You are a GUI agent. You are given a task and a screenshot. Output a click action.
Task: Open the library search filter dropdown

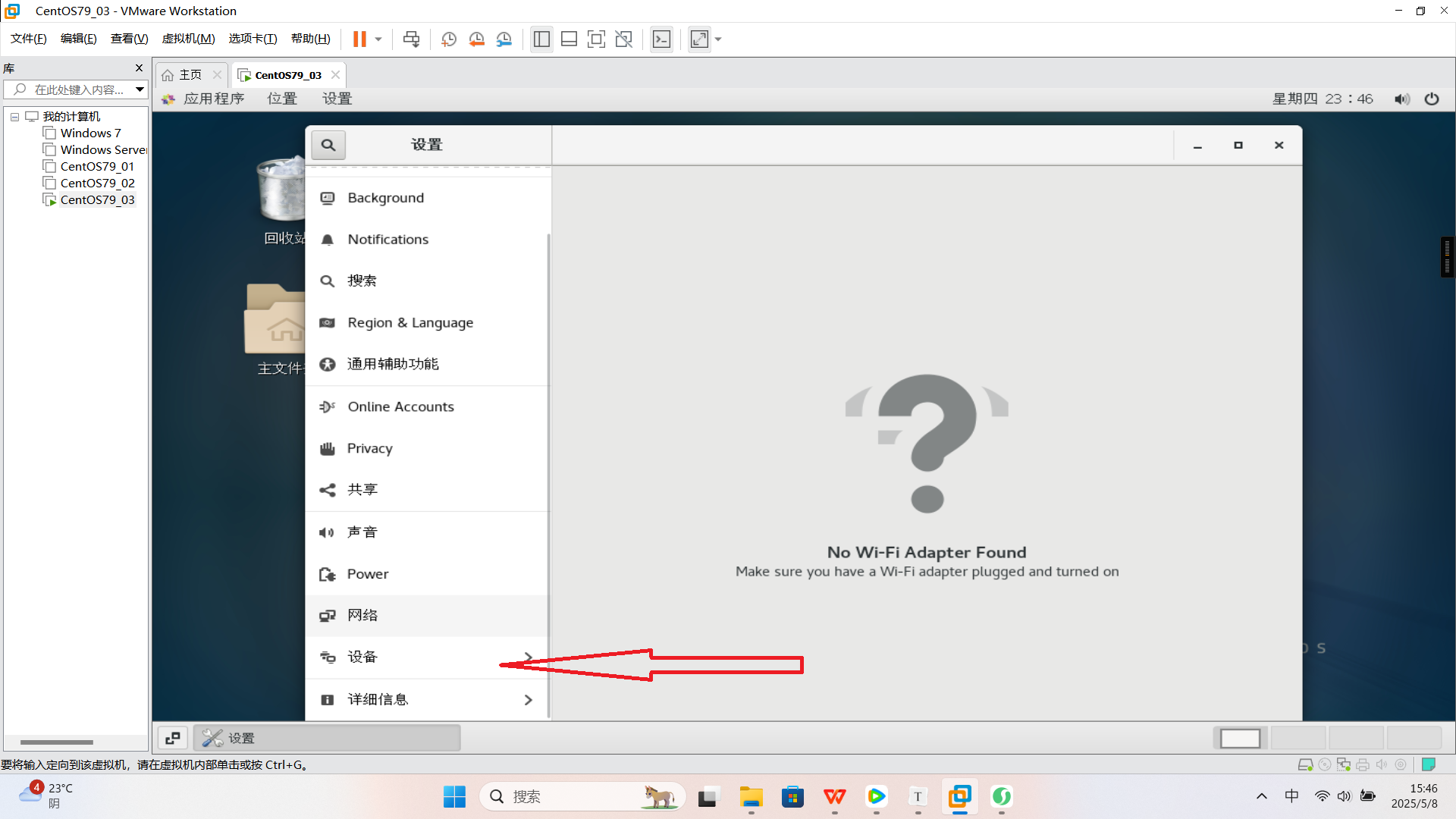(140, 89)
